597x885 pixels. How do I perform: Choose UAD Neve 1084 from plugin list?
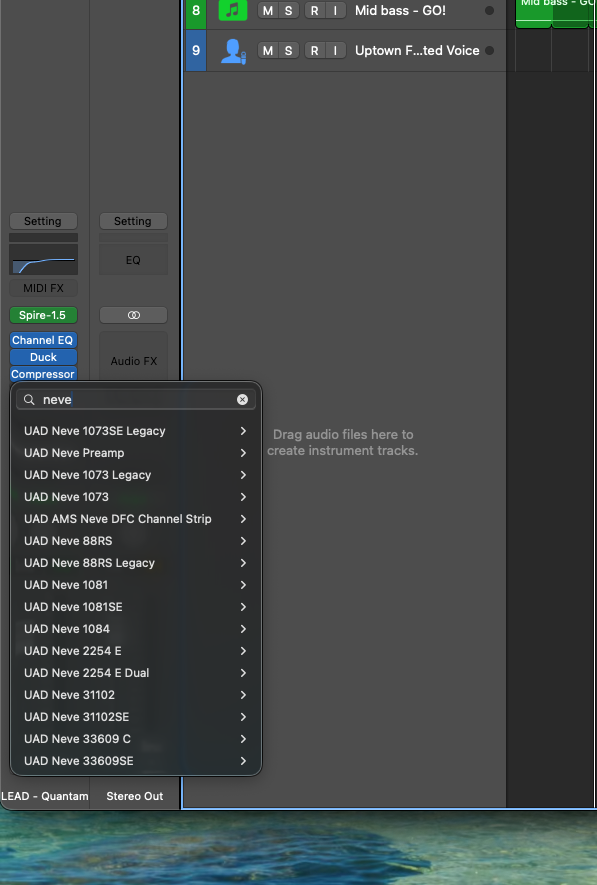(135, 629)
